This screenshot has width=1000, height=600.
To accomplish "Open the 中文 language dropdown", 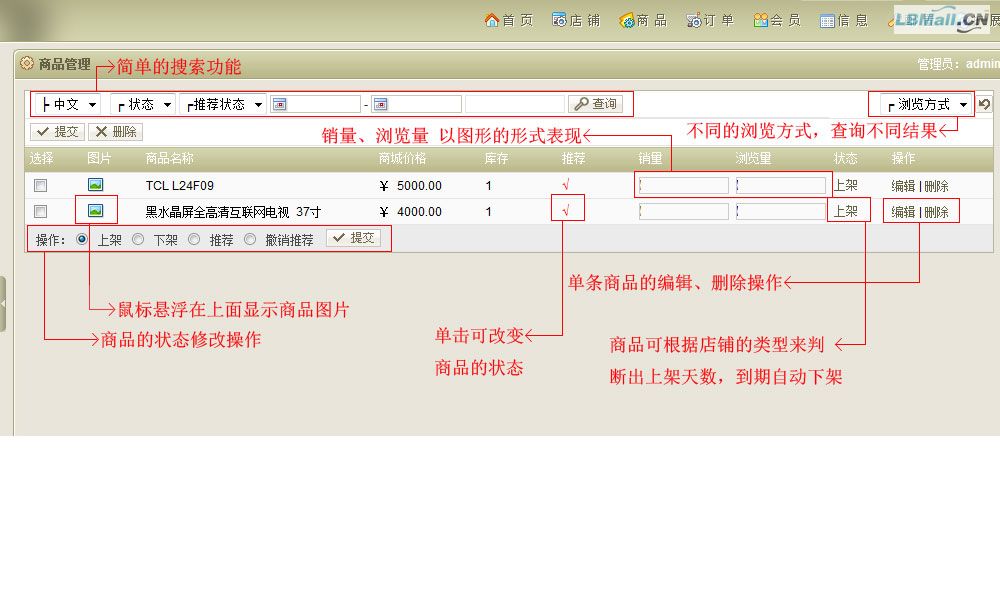I will (x=68, y=104).
